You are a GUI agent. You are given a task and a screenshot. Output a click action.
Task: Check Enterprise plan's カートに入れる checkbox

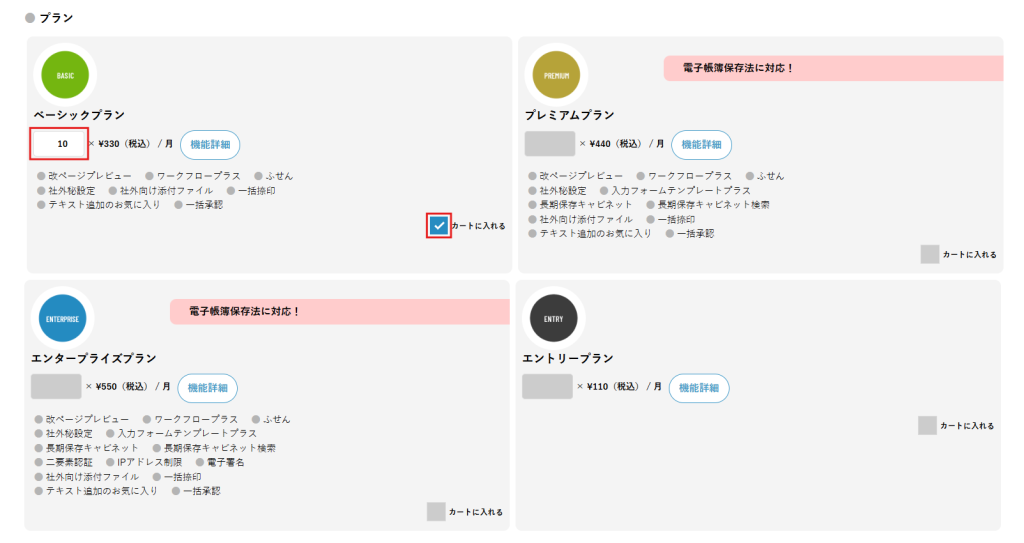(x=436, y=511)
